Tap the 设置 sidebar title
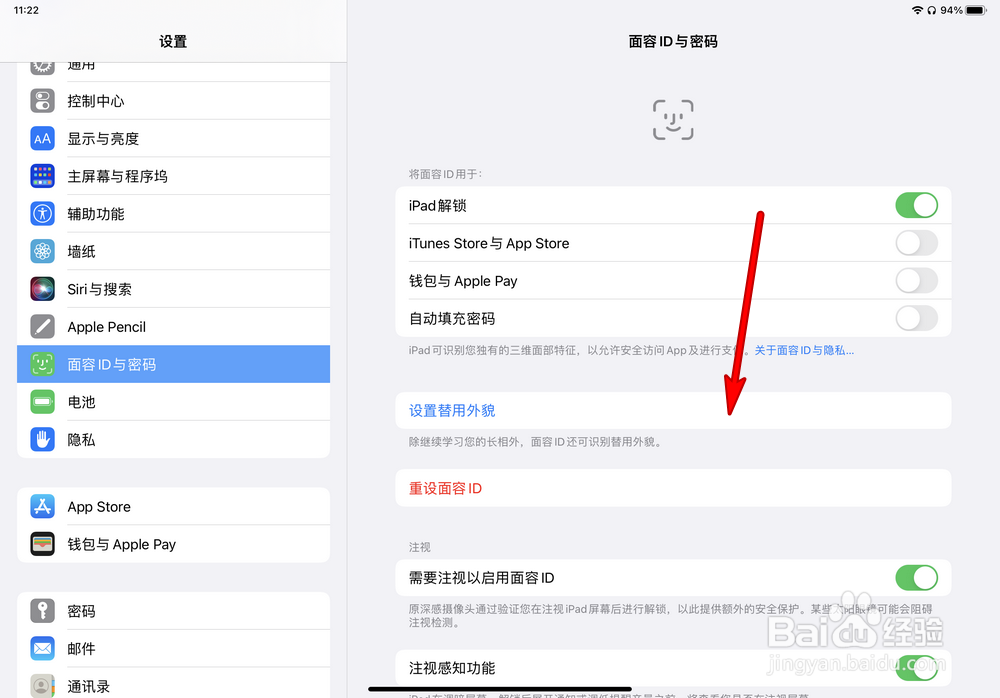1000x698 pixels. pos(173,41)
